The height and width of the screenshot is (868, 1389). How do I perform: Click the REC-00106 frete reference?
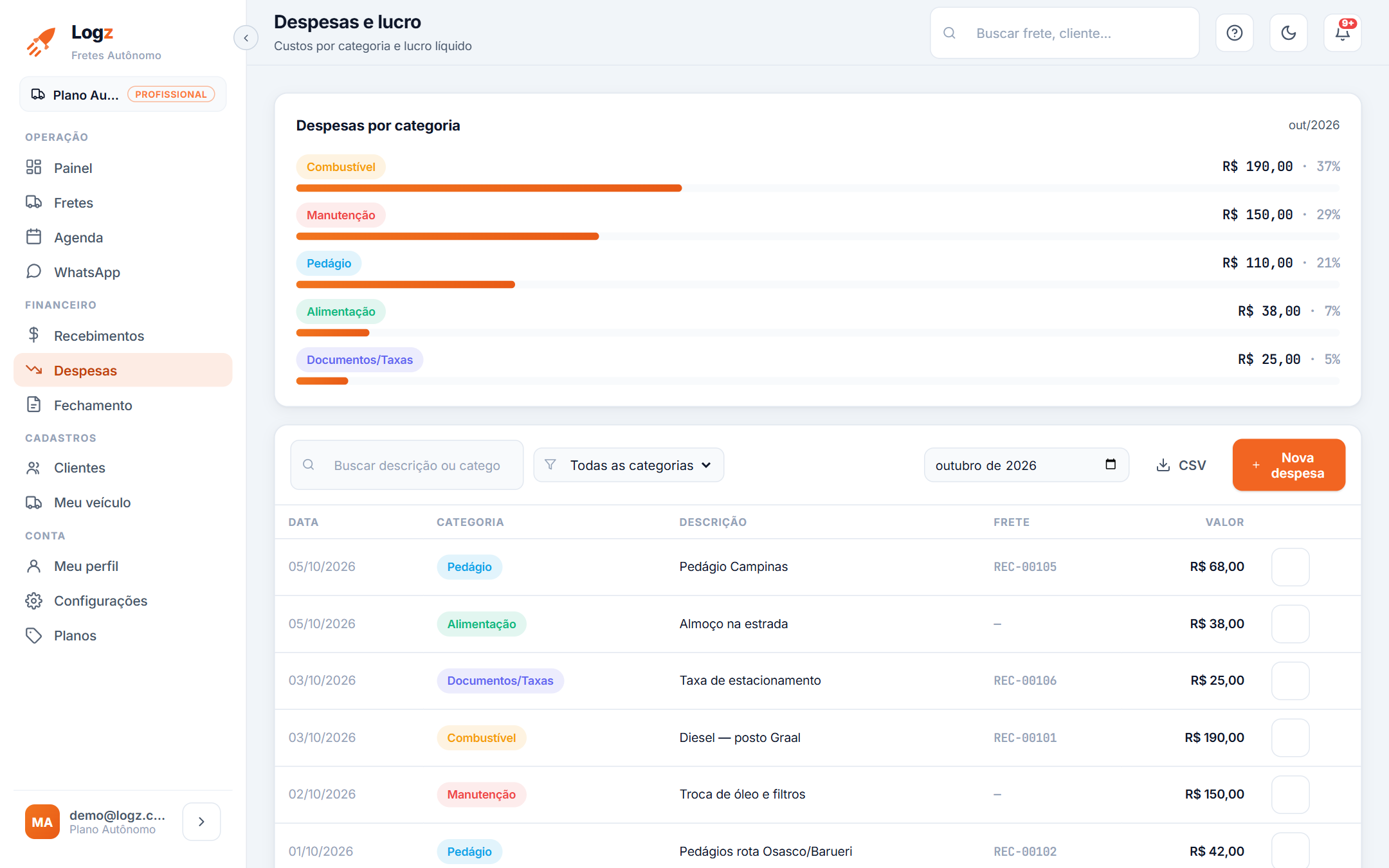tap(1025, 680)
